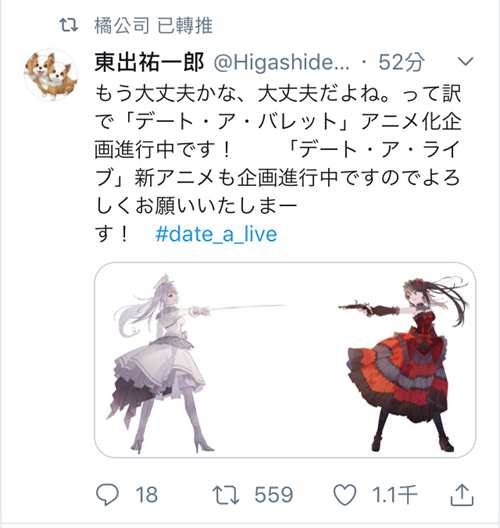Open the tweet via the 52分 timestamp
500x528 pixels.
pyautogui.click(x=401, y=62)
